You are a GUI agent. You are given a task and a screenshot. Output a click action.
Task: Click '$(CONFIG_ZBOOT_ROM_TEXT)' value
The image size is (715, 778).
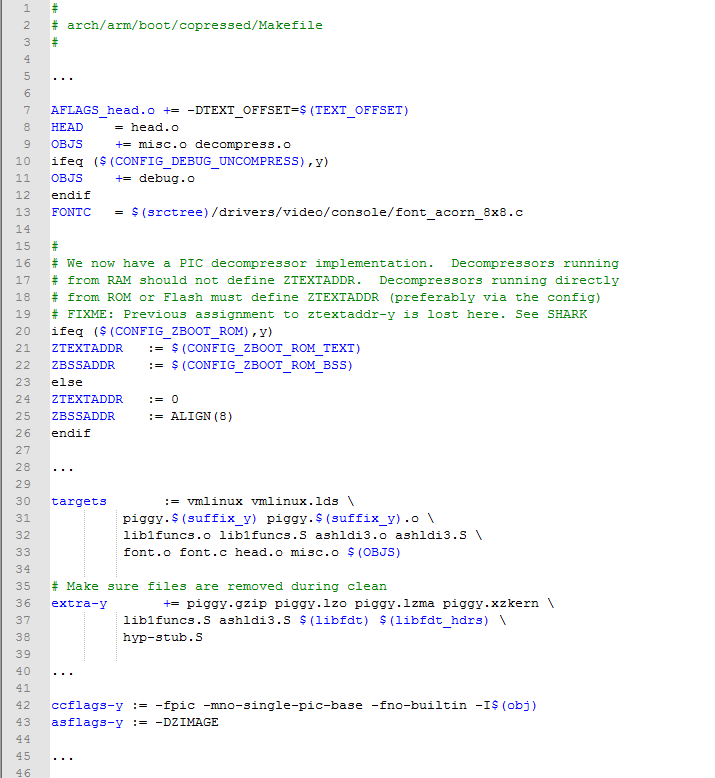pos(266,348)
